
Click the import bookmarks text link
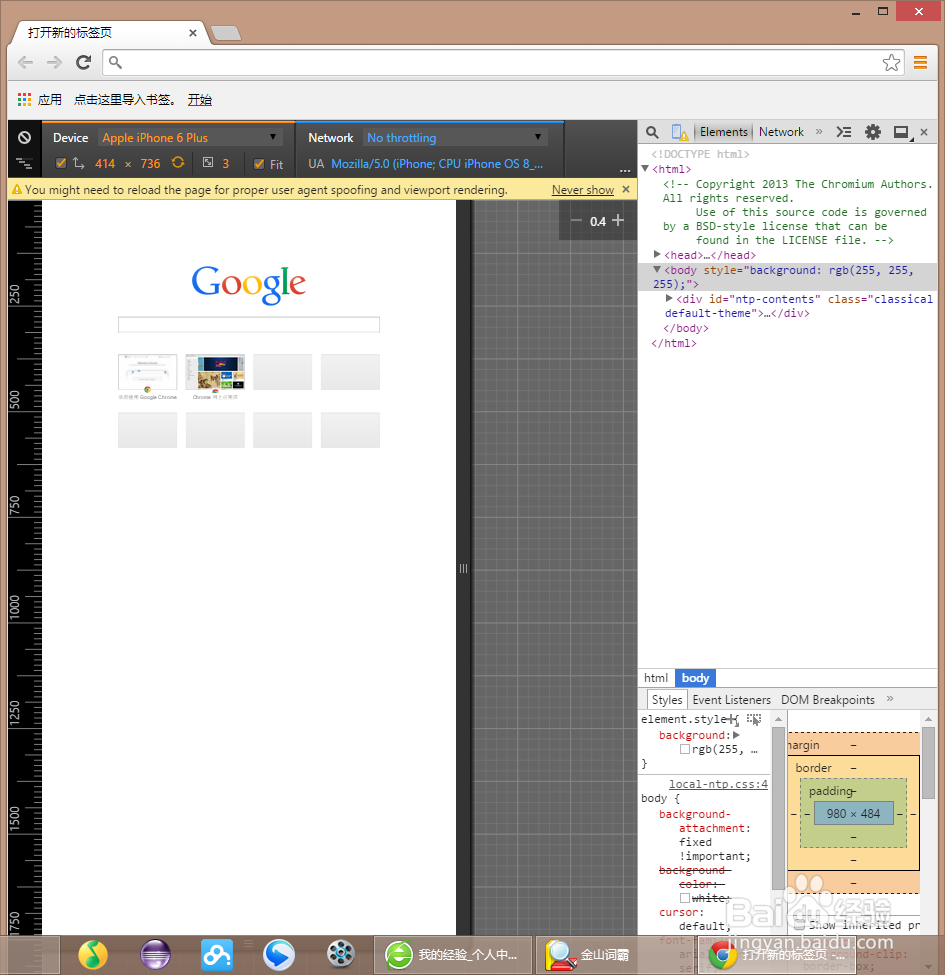pos(124,99)
